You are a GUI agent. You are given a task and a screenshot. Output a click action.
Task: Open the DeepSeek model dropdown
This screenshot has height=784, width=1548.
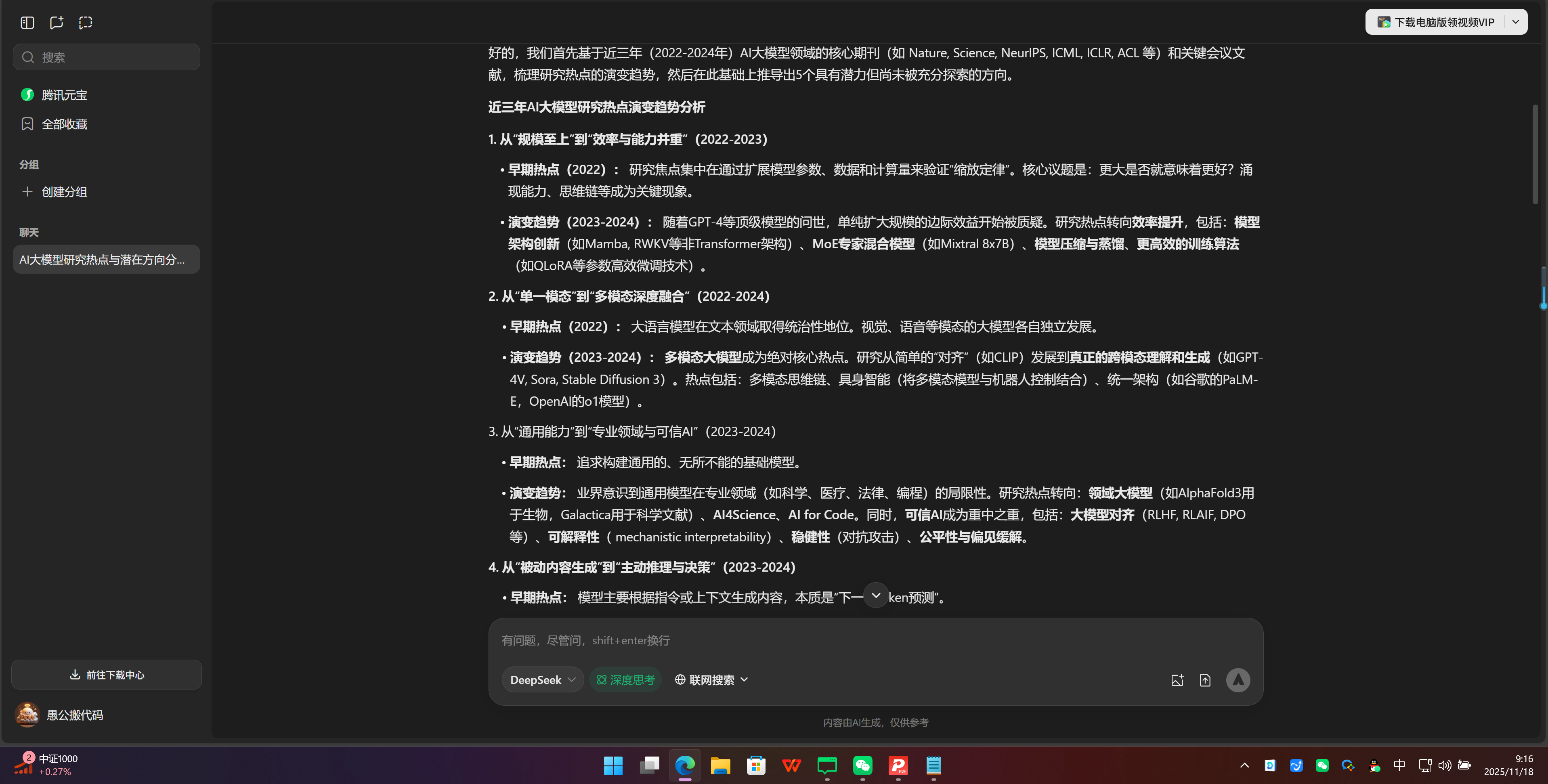click(x=541, y=679)
